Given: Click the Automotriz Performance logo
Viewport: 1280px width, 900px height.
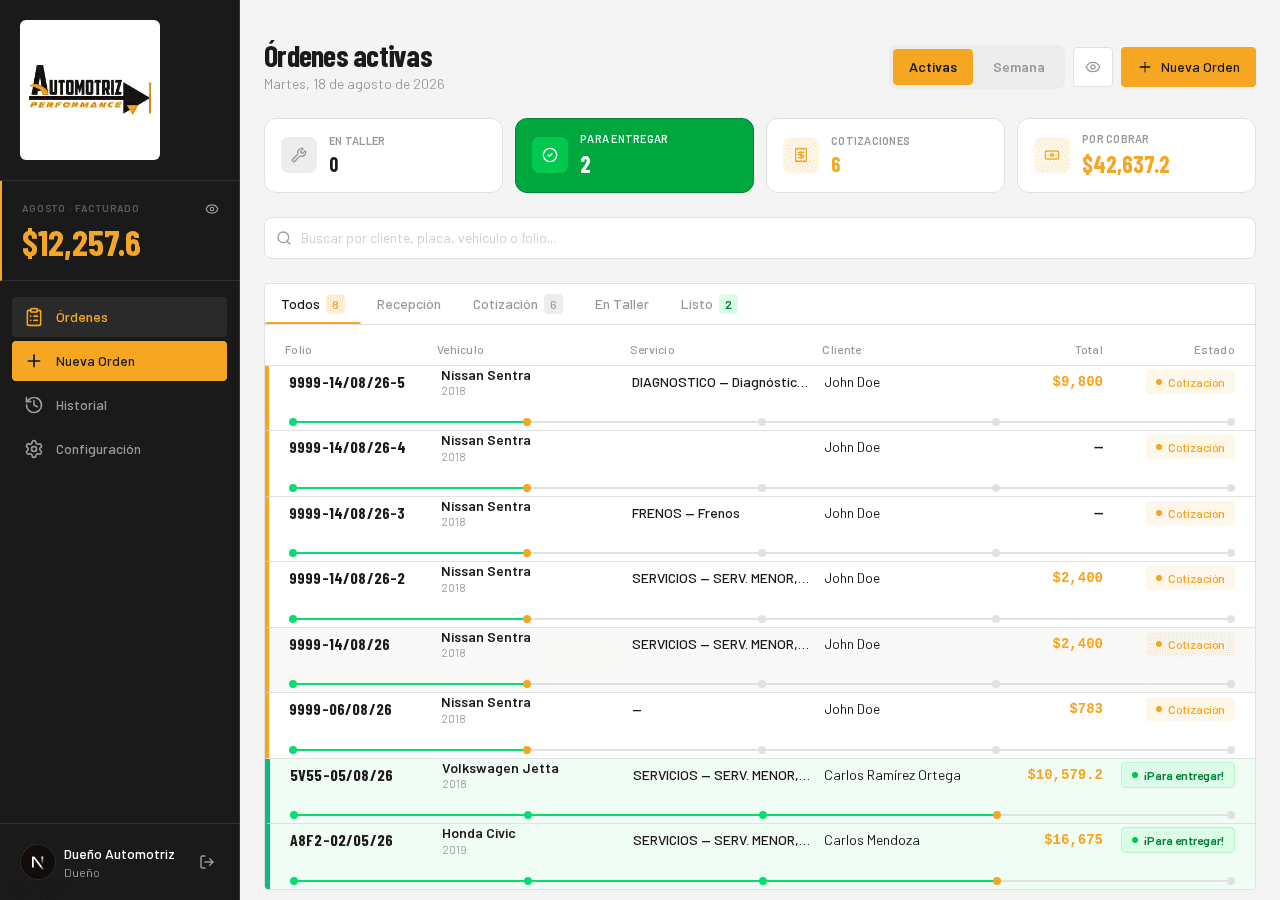Looking at the screenshot, I should coord(90,90).
